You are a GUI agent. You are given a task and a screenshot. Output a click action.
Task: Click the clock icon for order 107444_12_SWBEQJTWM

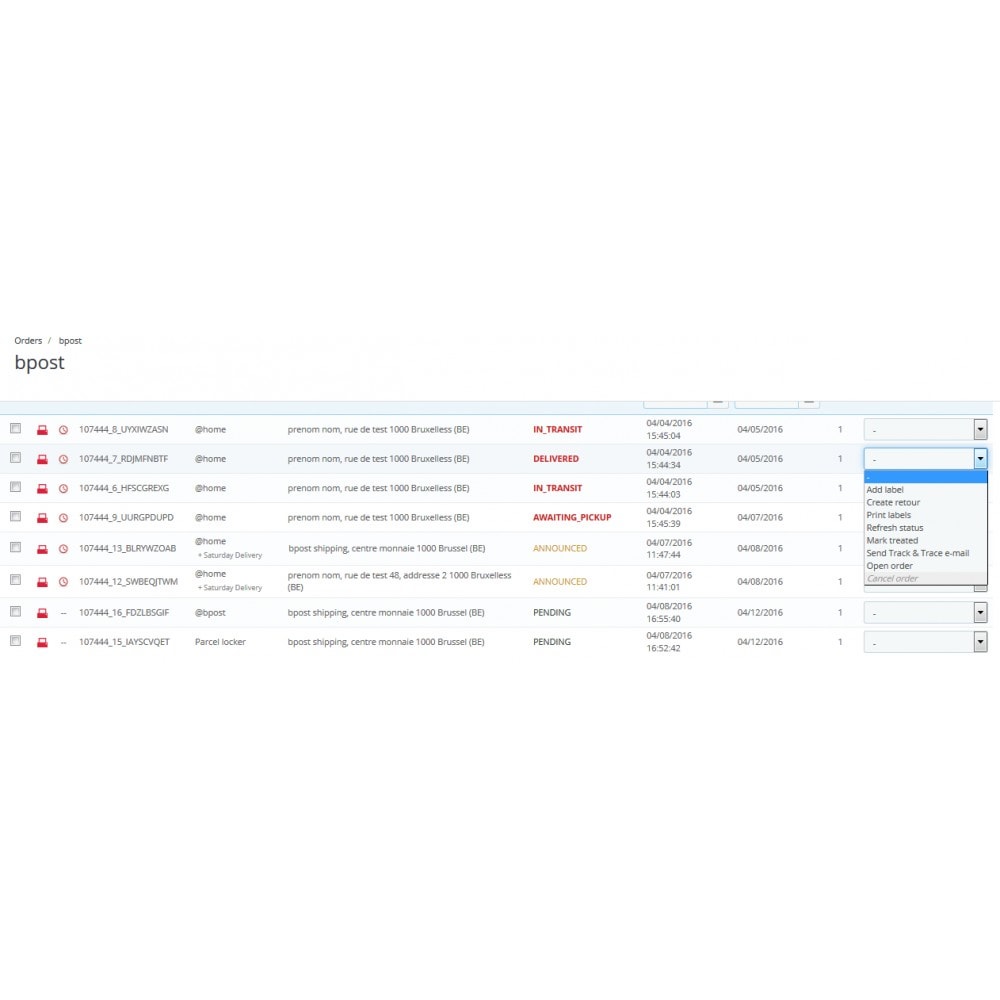pyautogui.click(x=63, y=582)
